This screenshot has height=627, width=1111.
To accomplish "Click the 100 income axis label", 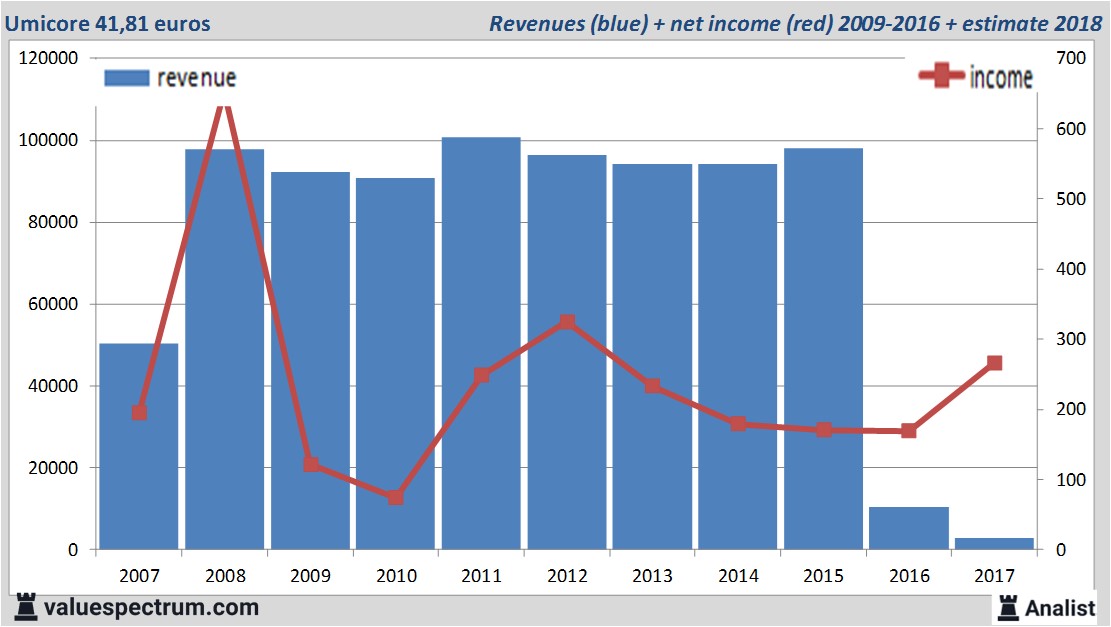I will click(1071, 480).
